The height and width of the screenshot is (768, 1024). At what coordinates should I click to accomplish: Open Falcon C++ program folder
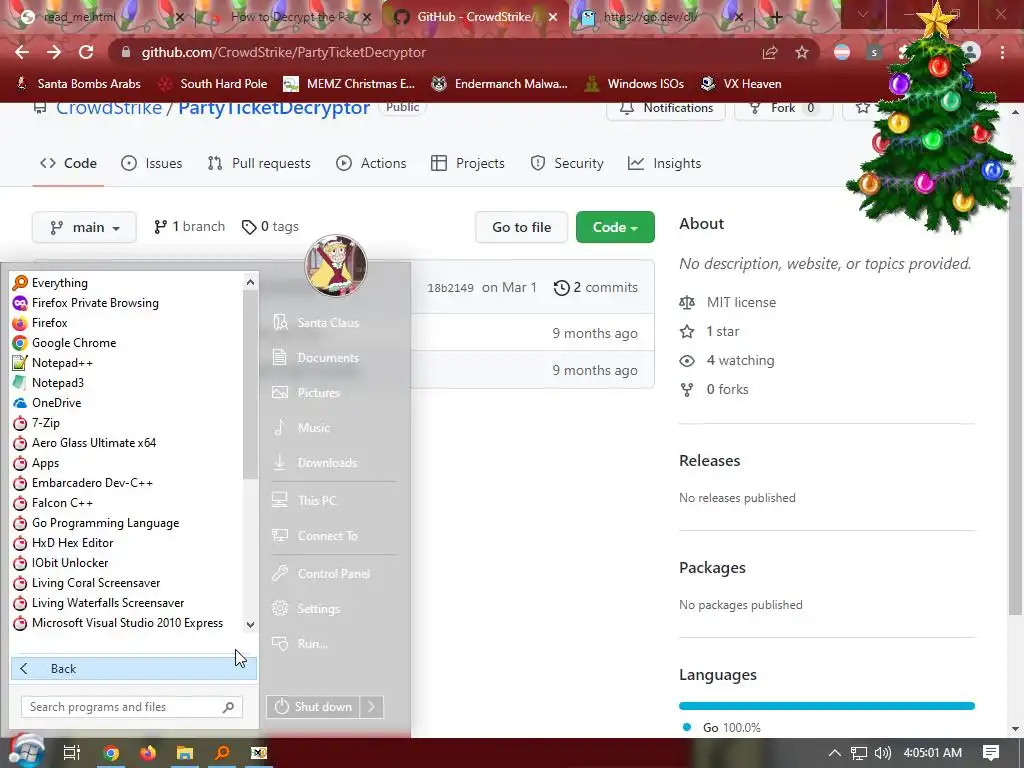(52, 503)
